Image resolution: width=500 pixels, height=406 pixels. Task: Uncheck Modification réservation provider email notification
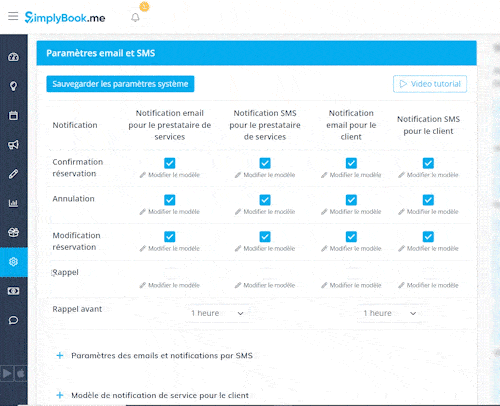point(170,237)
